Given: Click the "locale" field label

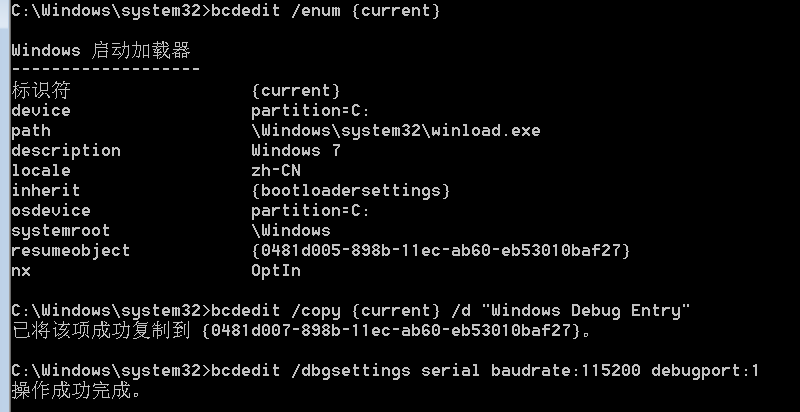Looking at the screenshot, I should pos(40,171).
